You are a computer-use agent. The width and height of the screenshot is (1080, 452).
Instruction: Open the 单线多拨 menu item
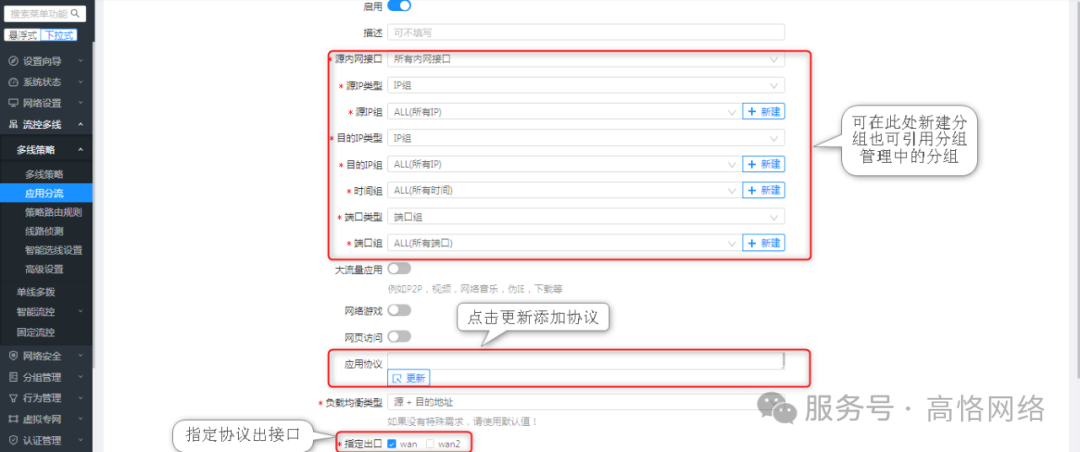coord(36,291)
